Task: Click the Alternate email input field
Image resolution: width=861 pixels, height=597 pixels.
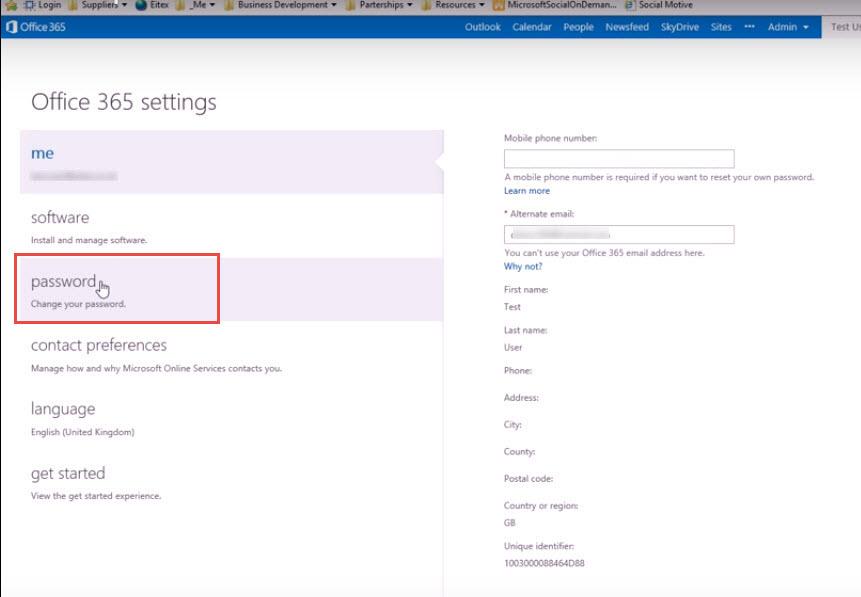Action: [x=619, y=235]
